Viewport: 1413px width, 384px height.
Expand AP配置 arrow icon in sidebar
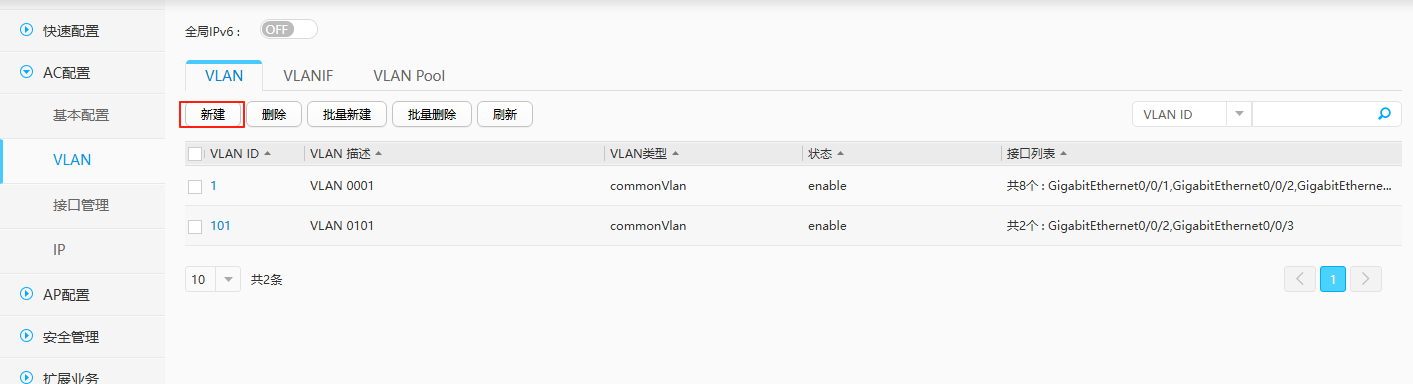point(27,294)
